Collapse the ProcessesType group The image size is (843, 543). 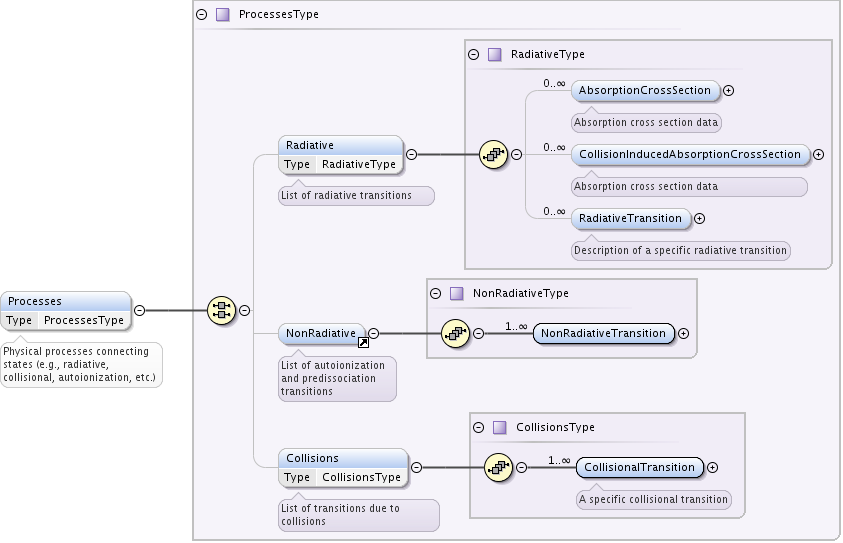tap(202, 15)
